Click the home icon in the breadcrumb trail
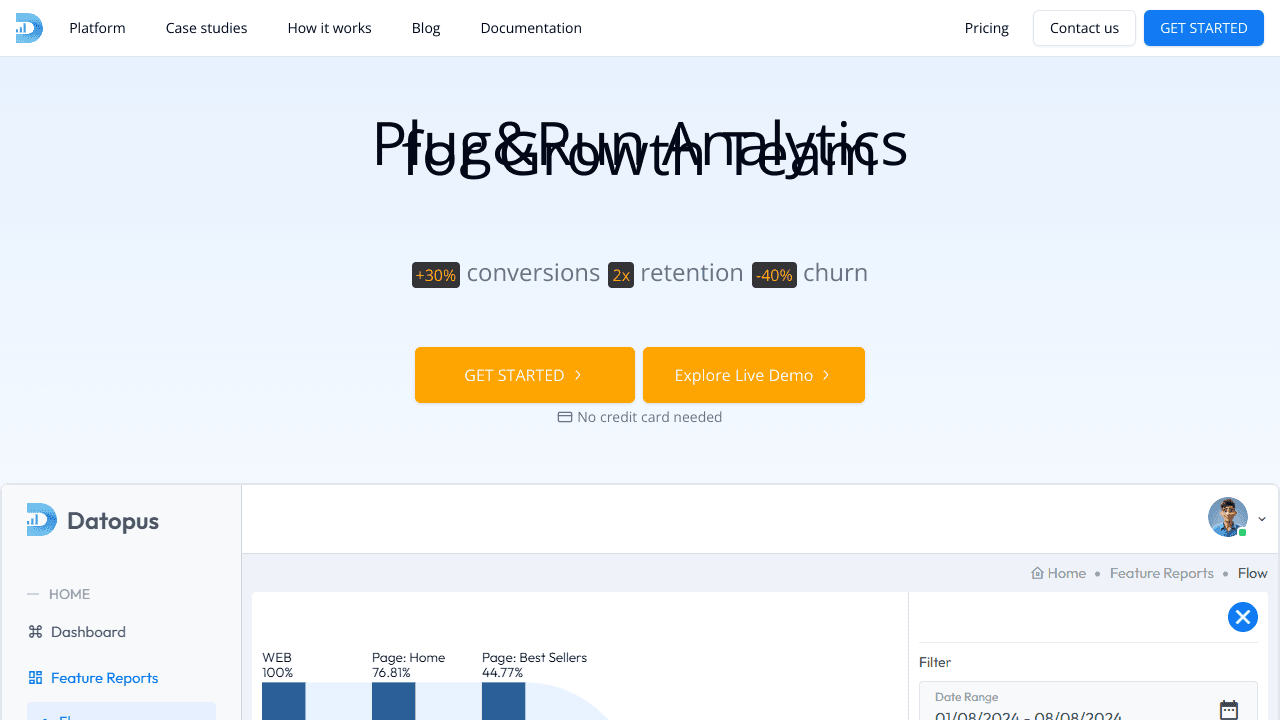This screenshot has height=720, width=1280. click(1039, 572)
